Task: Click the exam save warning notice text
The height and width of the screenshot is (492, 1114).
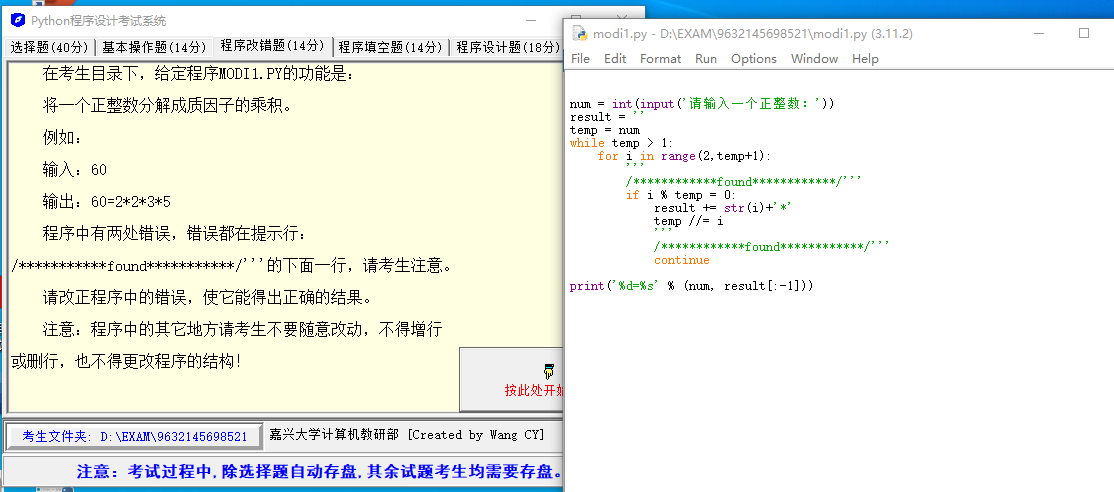Action: click(320, 472)
